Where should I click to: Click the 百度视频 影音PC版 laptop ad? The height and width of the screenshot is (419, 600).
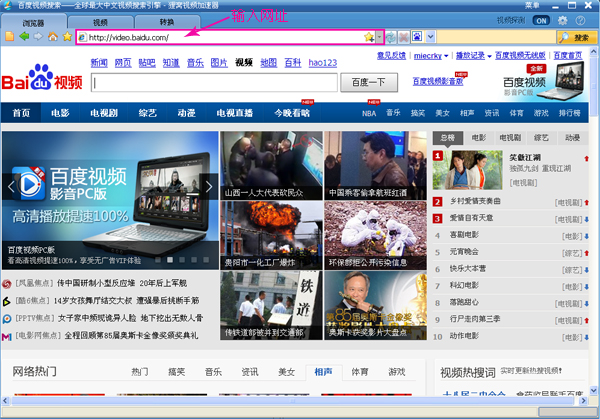543,81
